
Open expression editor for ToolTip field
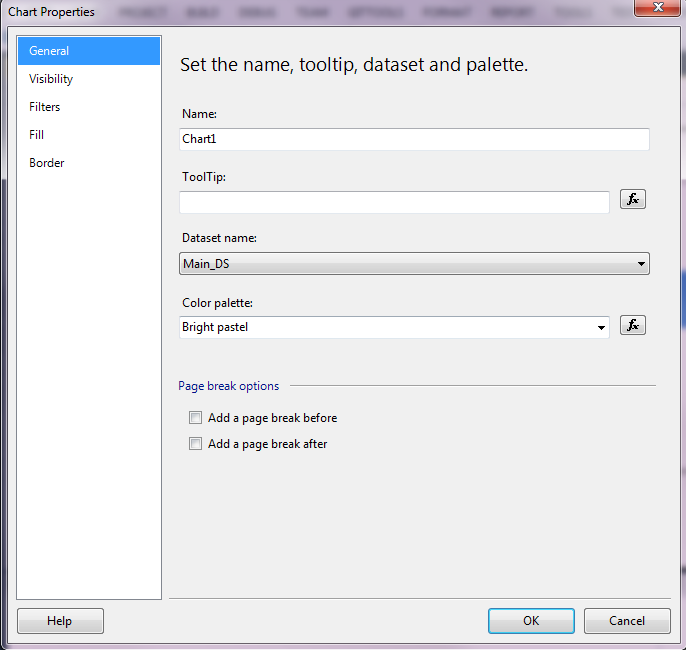[x=633, y=199]
